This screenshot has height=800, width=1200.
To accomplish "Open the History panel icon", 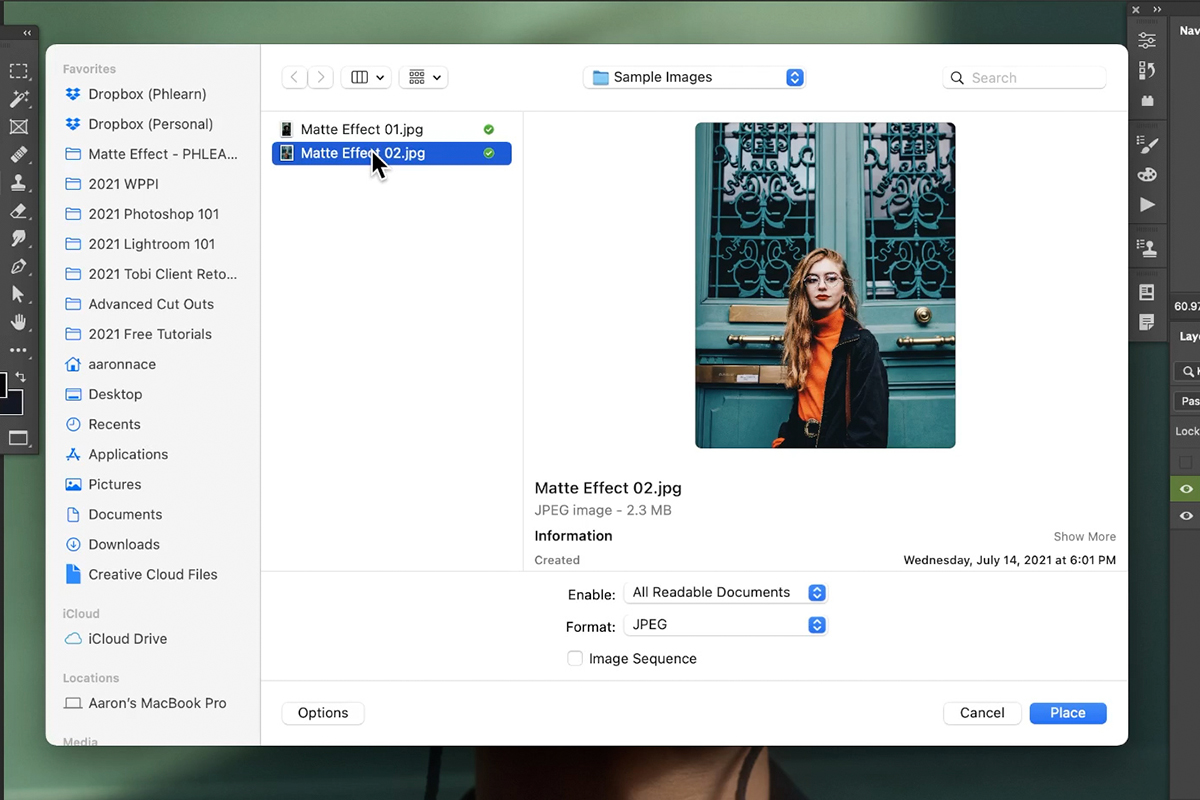I will (x=1146, y=69).
